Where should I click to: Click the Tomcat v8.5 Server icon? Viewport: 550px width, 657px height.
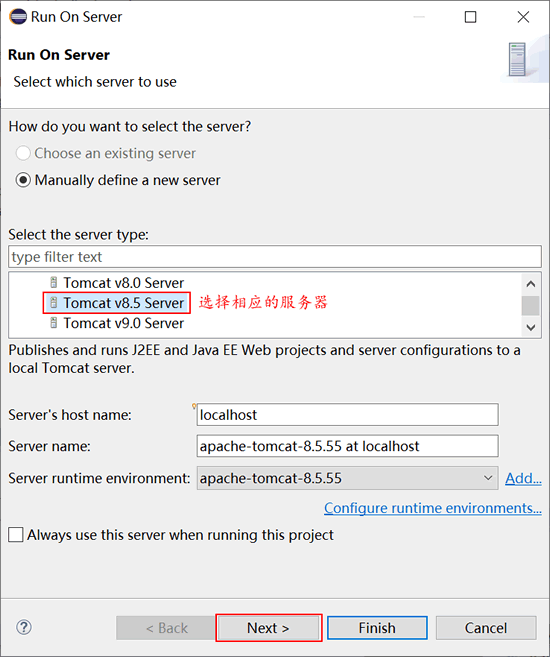54,302
